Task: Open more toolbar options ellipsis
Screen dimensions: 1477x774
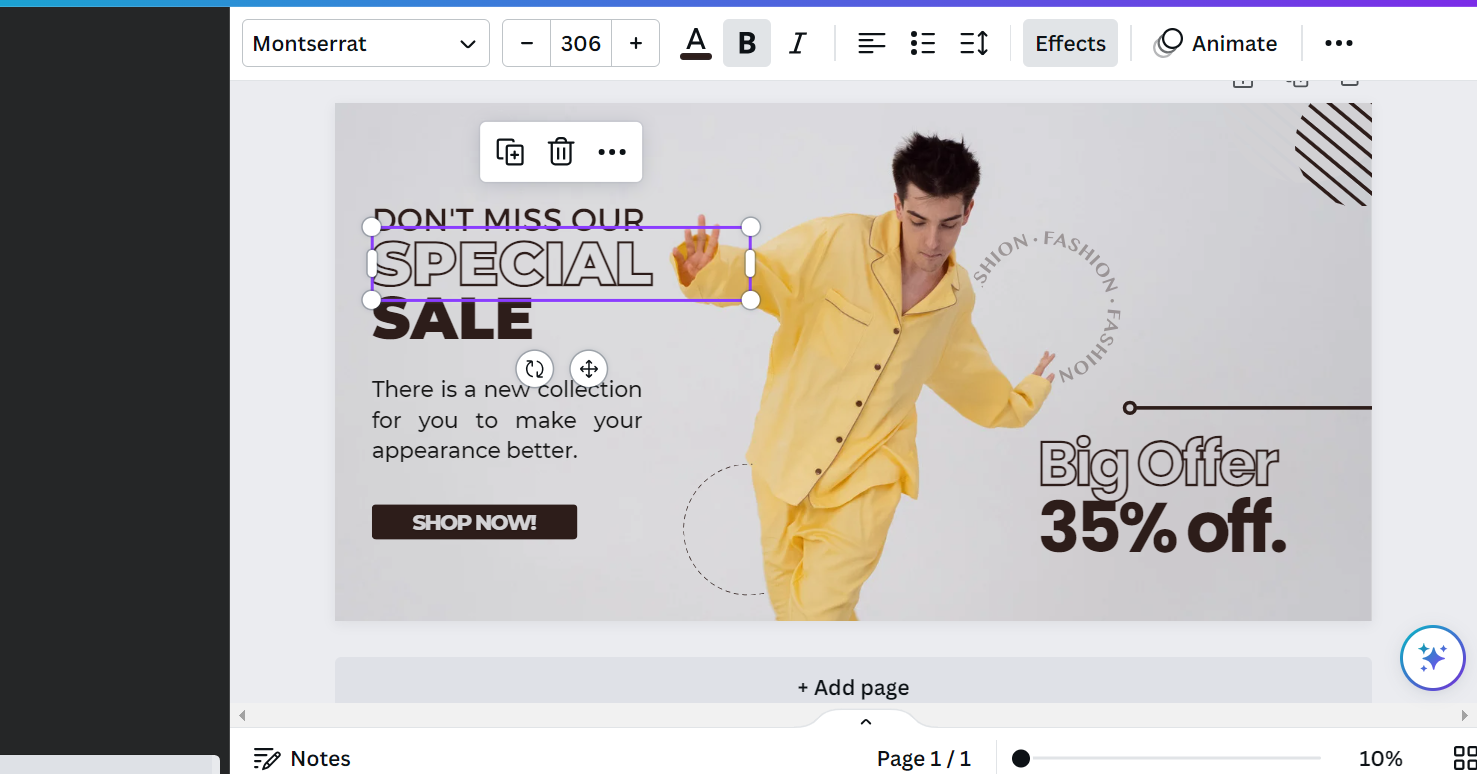Action: point(1339,43)
